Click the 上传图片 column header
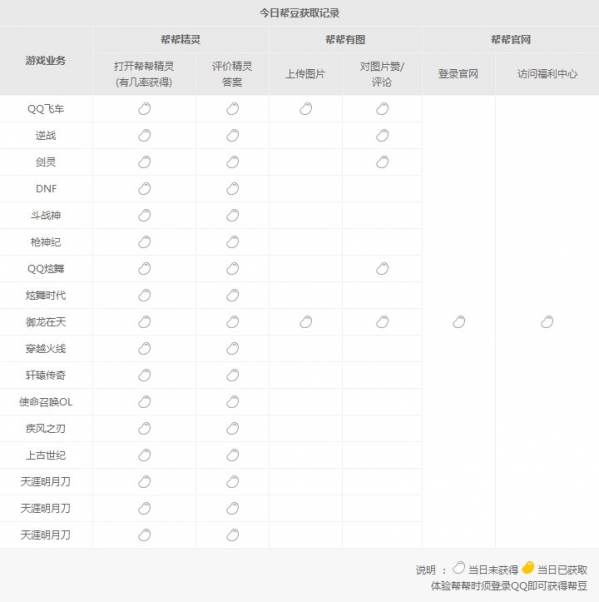This screenshot has height=602, width=599. pos(305,74)
